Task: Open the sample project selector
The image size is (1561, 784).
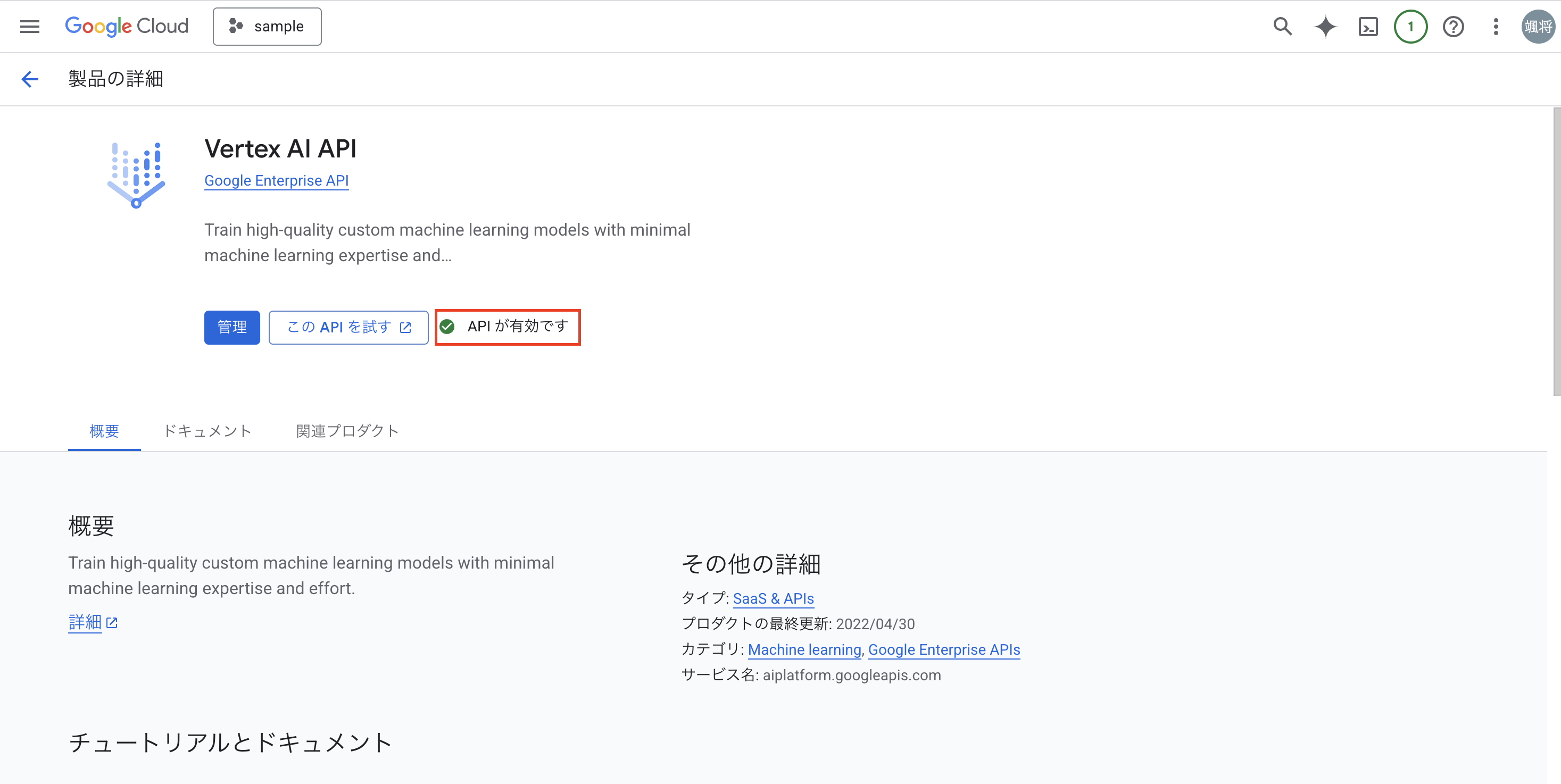Action: coord(267,27)
